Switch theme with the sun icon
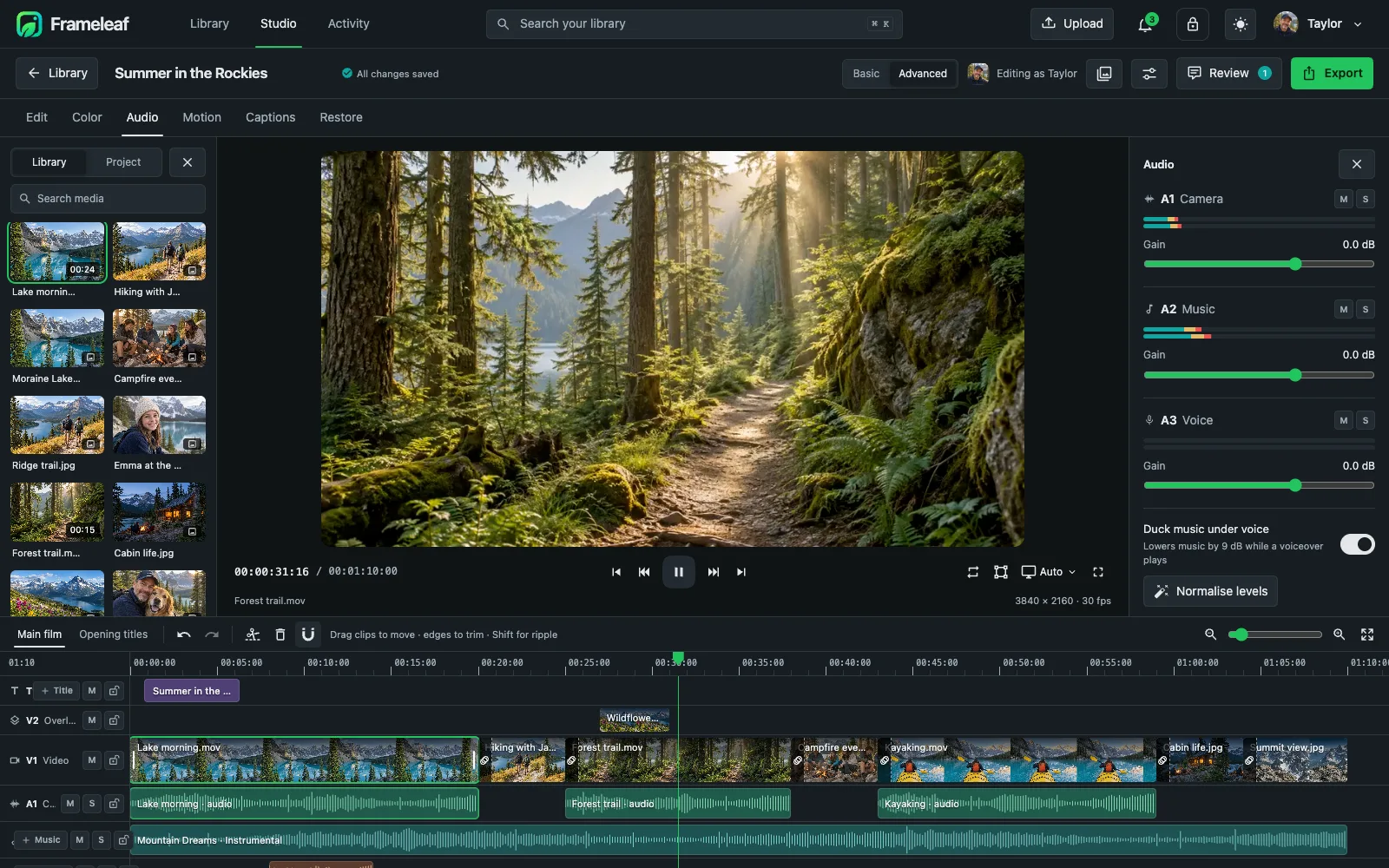Image resolution: width=1389 pixels, height=868 pixels. coord(1241,24)
